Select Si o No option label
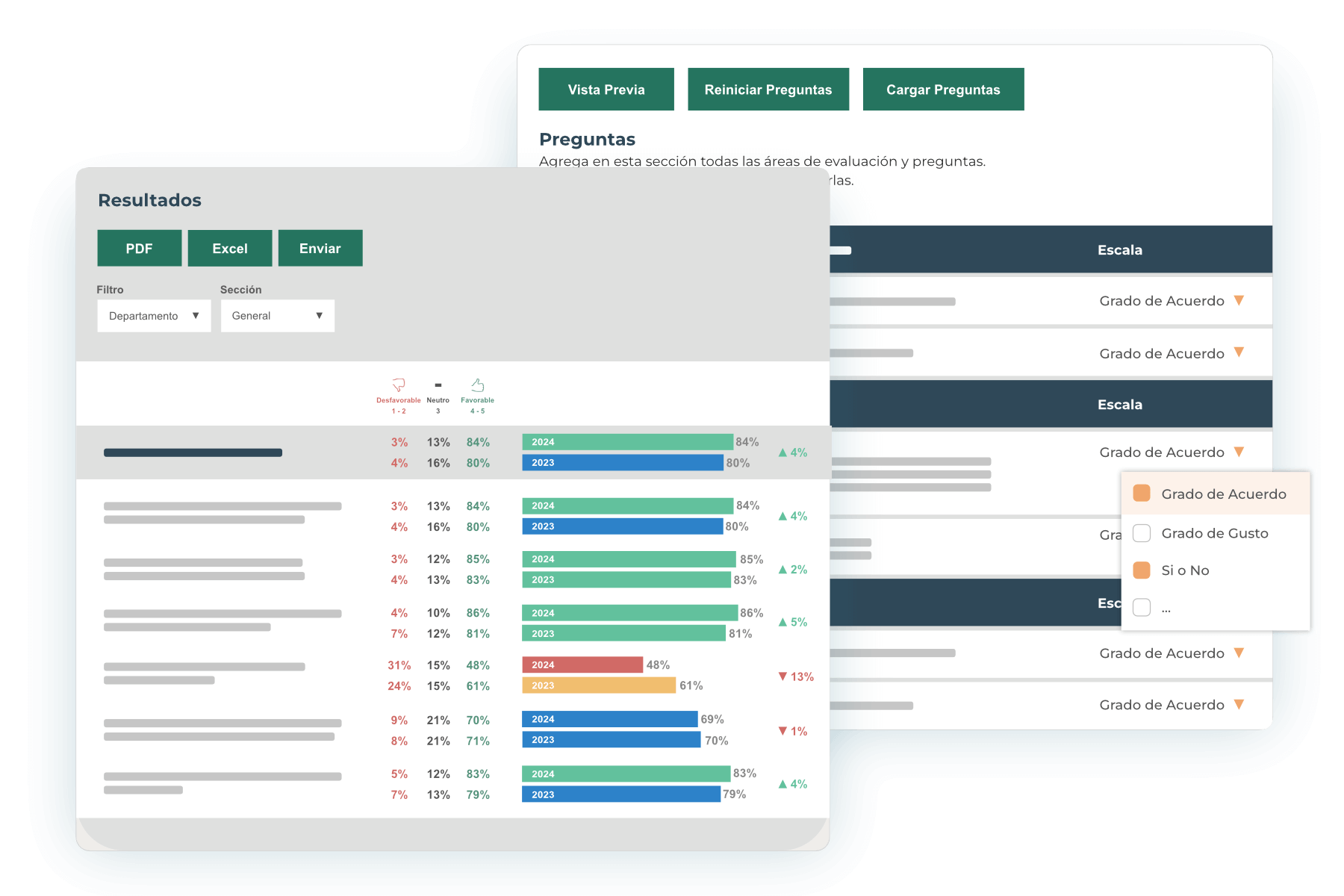1344x896 pixels. 1185,570
